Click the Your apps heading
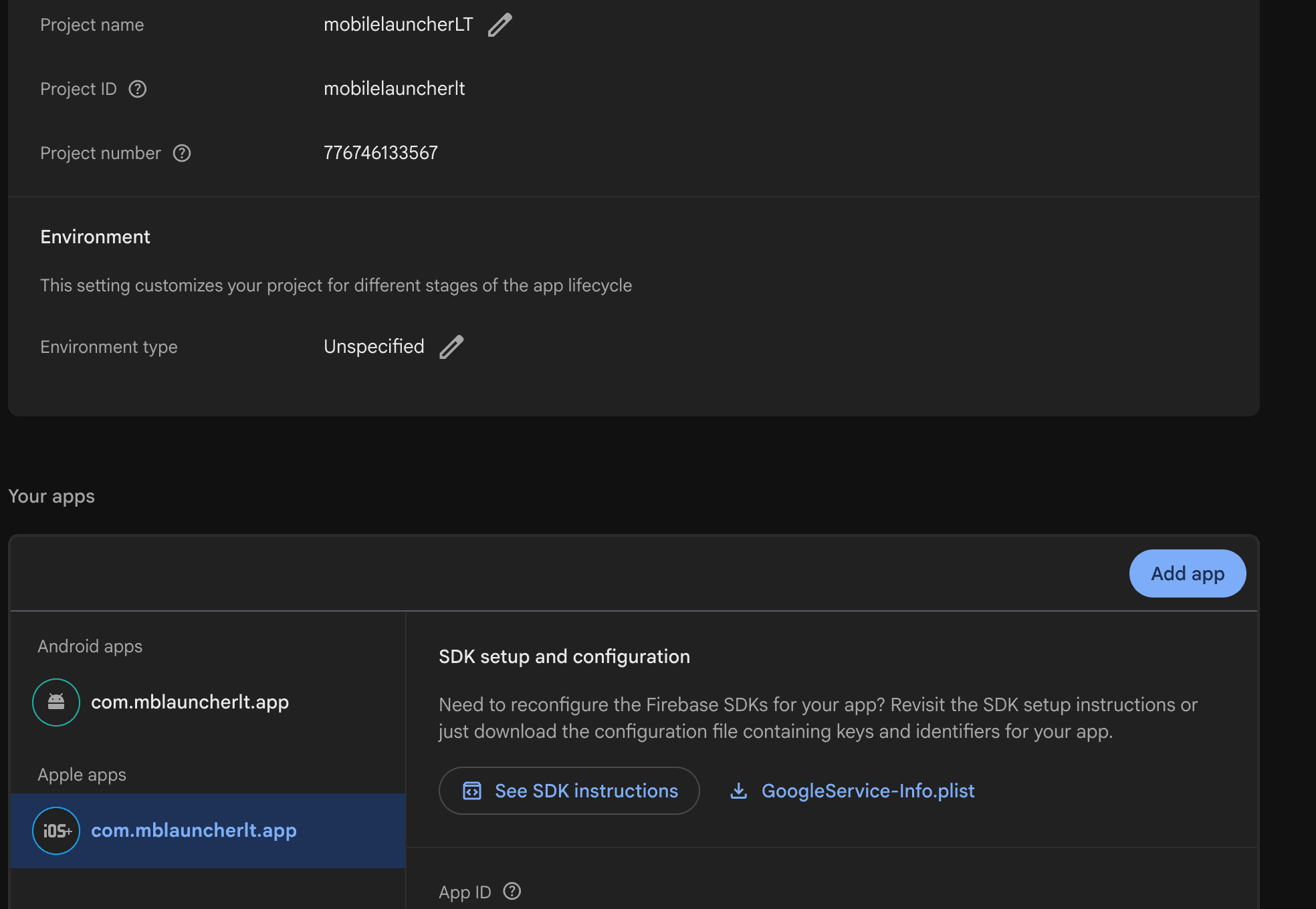The height and width of the screenshot is (909, 1316). [x=51, y=497]
